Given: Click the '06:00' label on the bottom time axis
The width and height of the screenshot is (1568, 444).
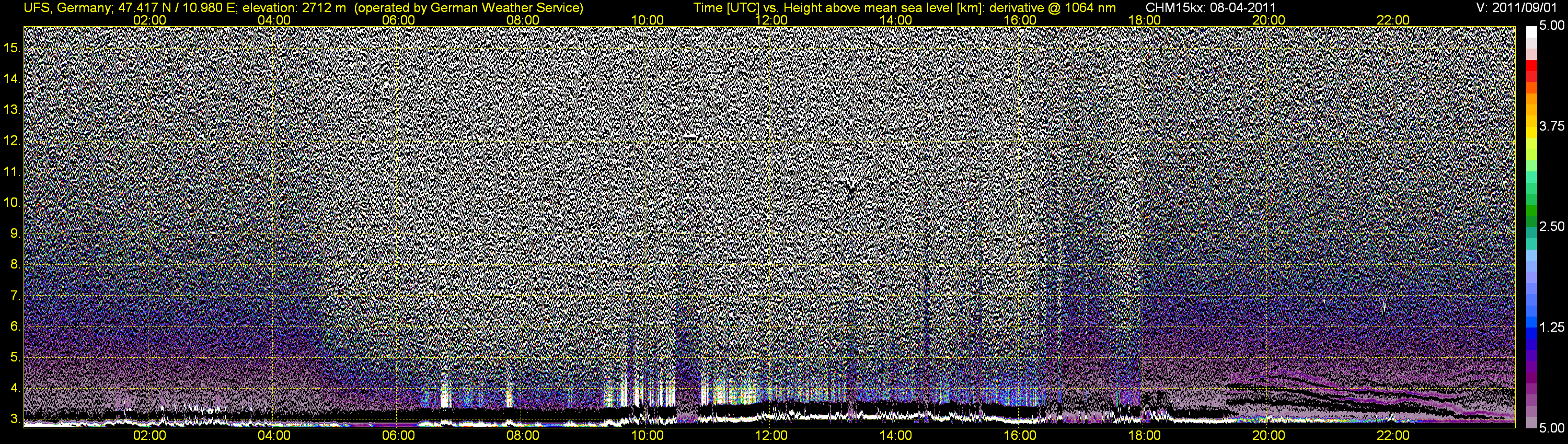Looking at the screenshot, I should (x=398, y=436).
